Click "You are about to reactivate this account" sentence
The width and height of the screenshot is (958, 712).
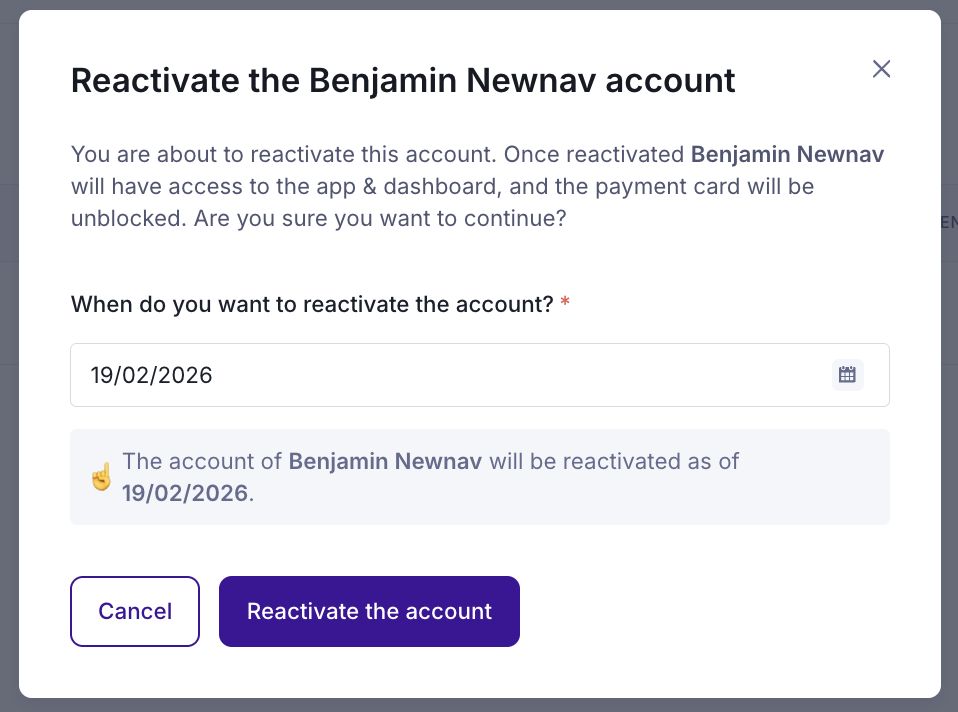tap(284, 156)
